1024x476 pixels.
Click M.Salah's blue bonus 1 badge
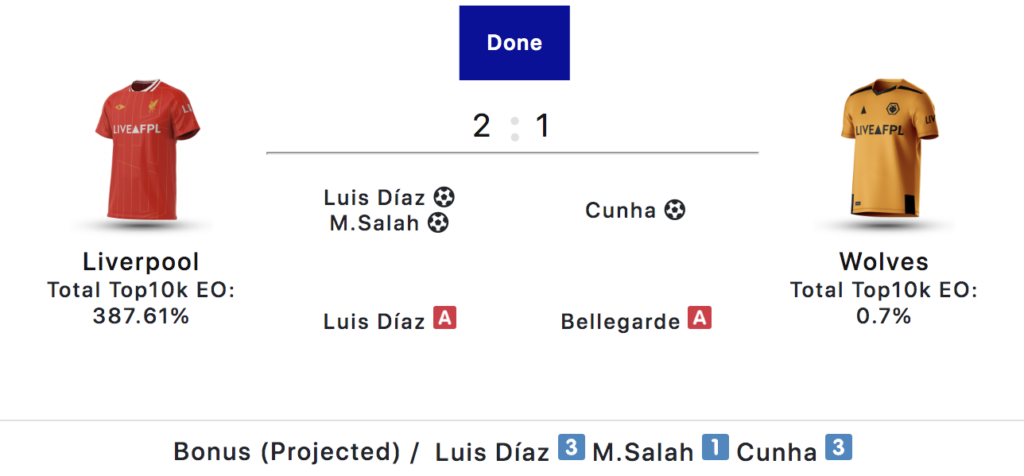pos(715,448)
